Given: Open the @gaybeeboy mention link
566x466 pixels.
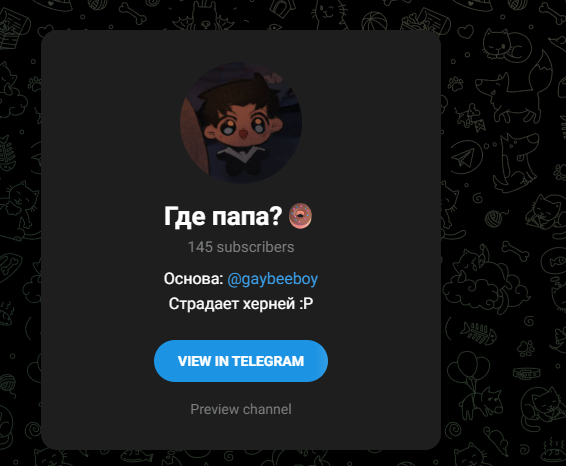Looking at the screenshot, I should pos(273,279).
